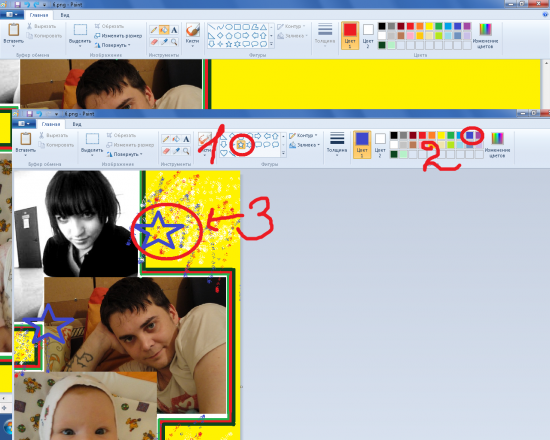Click Изменение цветов in front Paint window
Viewport: 550px width, 440px height.
[497, 145]
